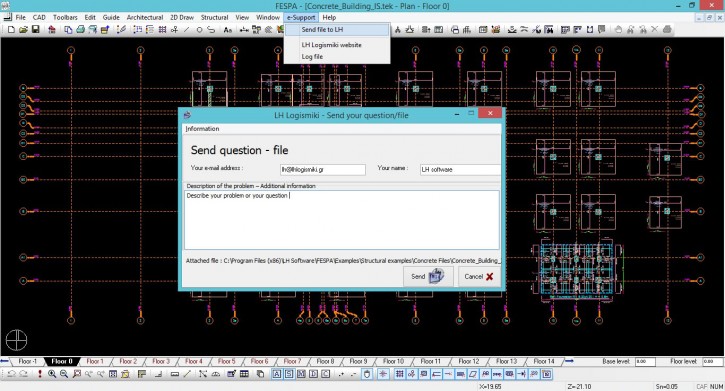Viewport: 725px width, 391px height.
Task: Switch to the Floor 1 tab
Action: 95,361
